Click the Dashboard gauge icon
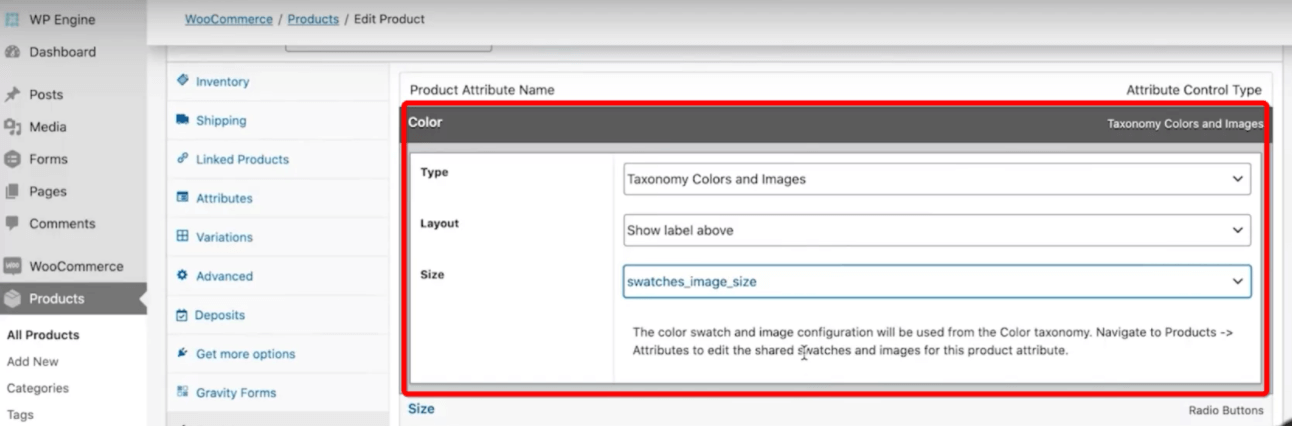Screen dimensions: 1292x426 click(x=12, y=52)
